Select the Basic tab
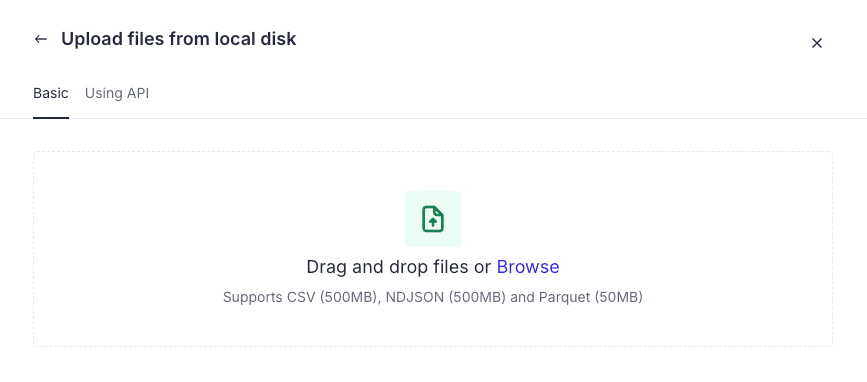This screenshot has height=382, width=867. (x=51, y=93)
